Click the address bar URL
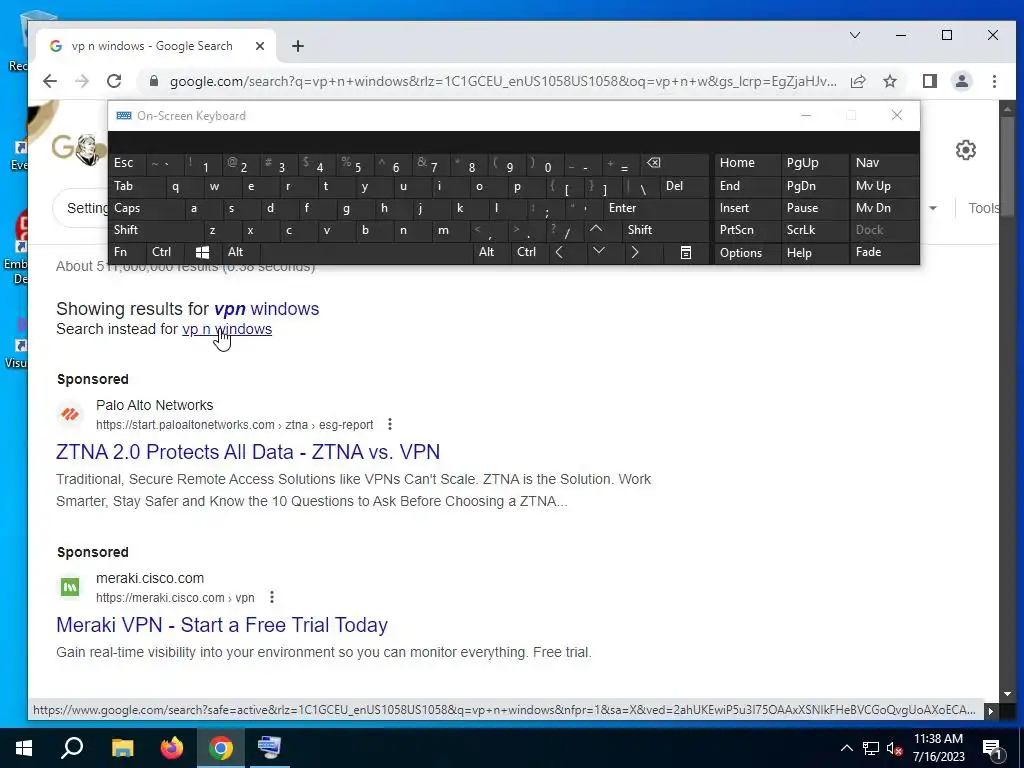 [x=503, y=82]
